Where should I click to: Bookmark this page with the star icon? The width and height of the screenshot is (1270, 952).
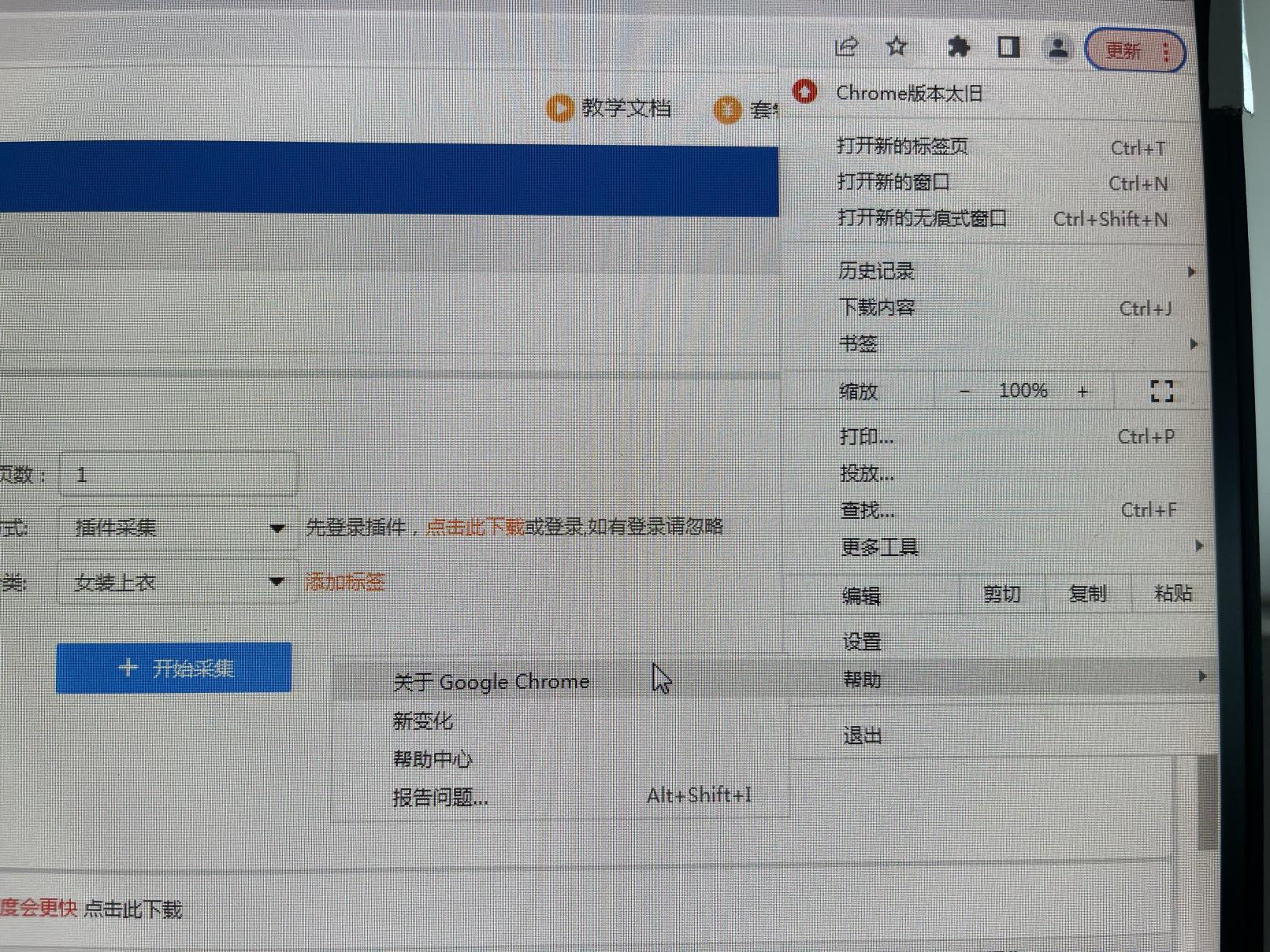click(x=897, y=47)
